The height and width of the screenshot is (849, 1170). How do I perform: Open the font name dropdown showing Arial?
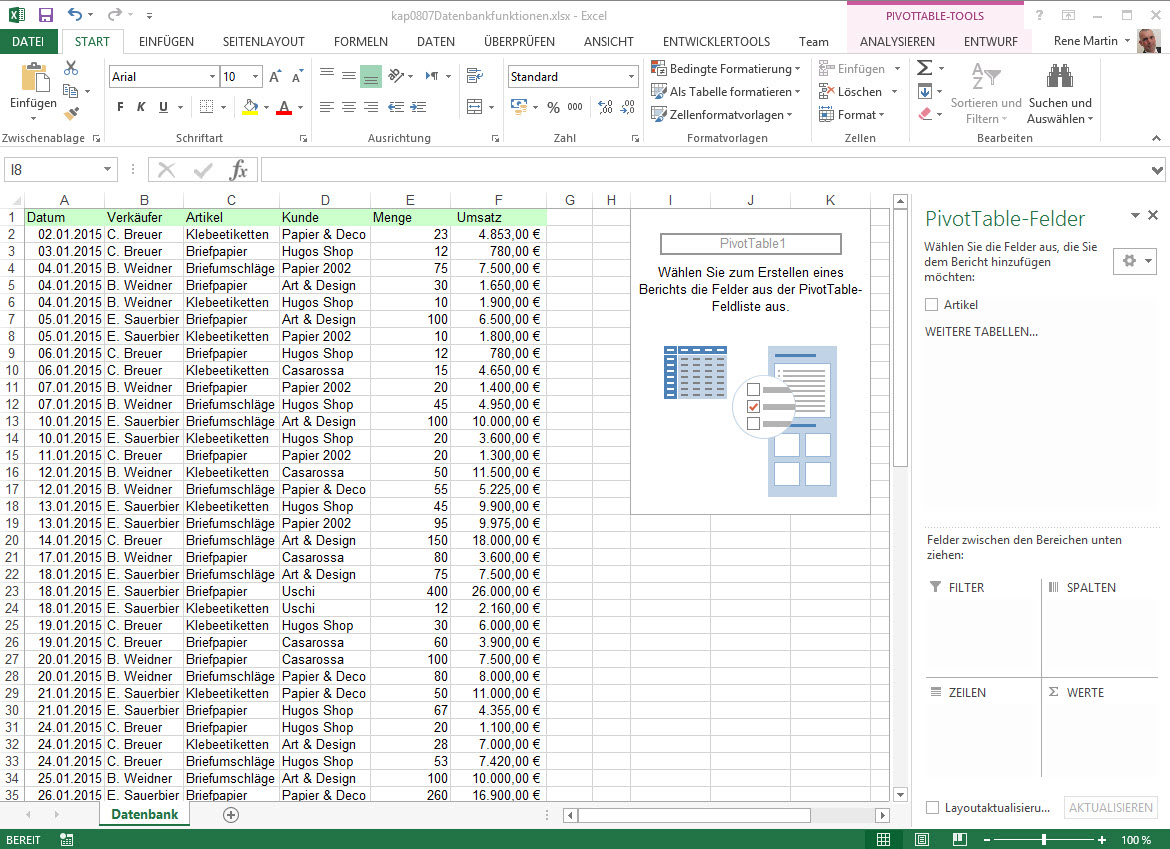(211, 77)
